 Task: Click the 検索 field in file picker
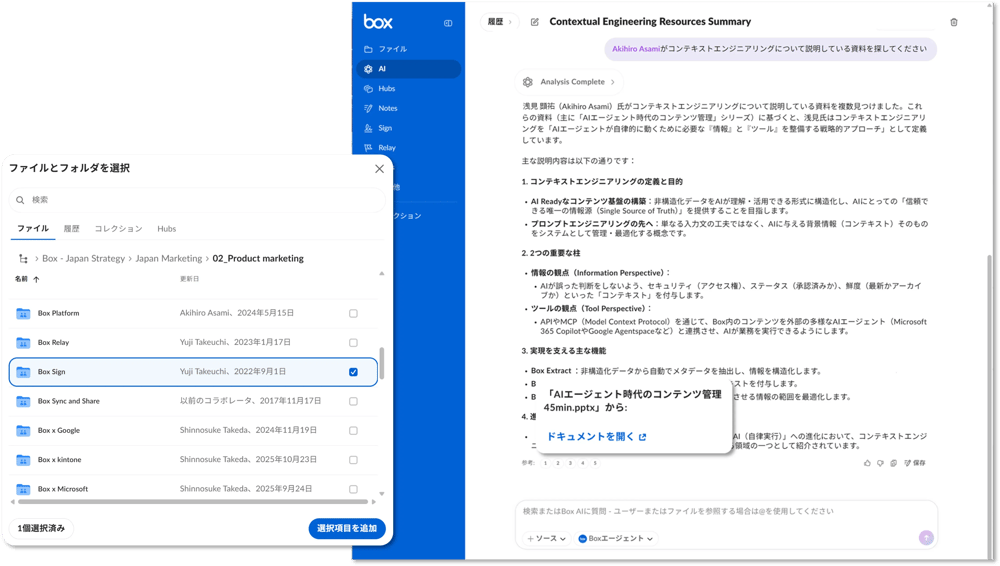click(x=198, y=200)
